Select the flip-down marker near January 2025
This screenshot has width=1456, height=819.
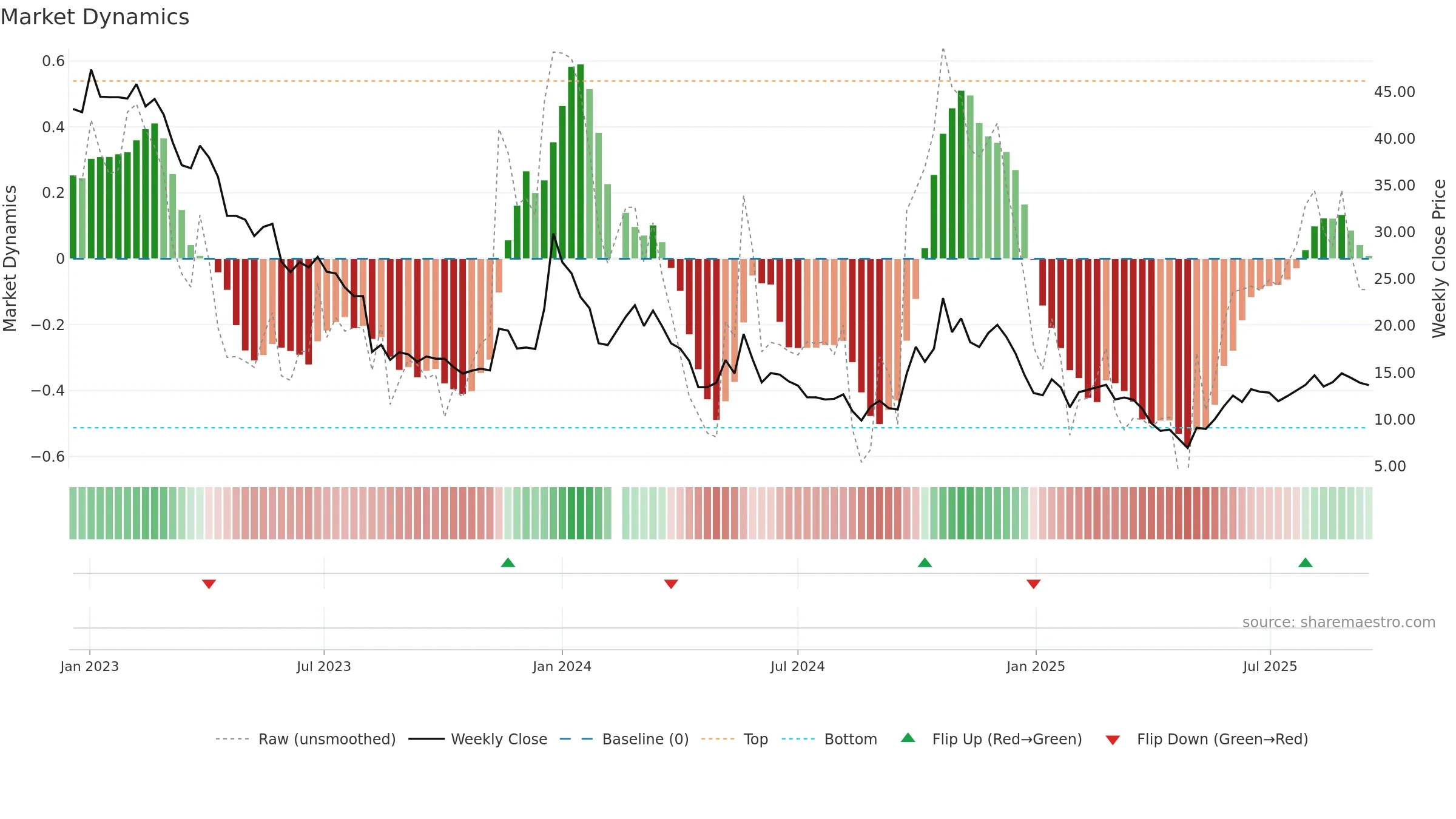pyautogui.click(x=1034, y=584)
